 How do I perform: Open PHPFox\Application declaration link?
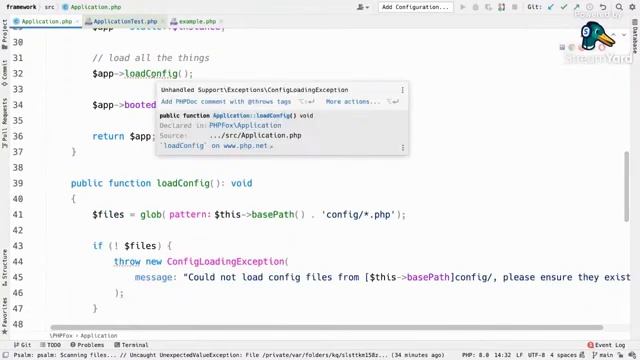(x=245, y=125)
